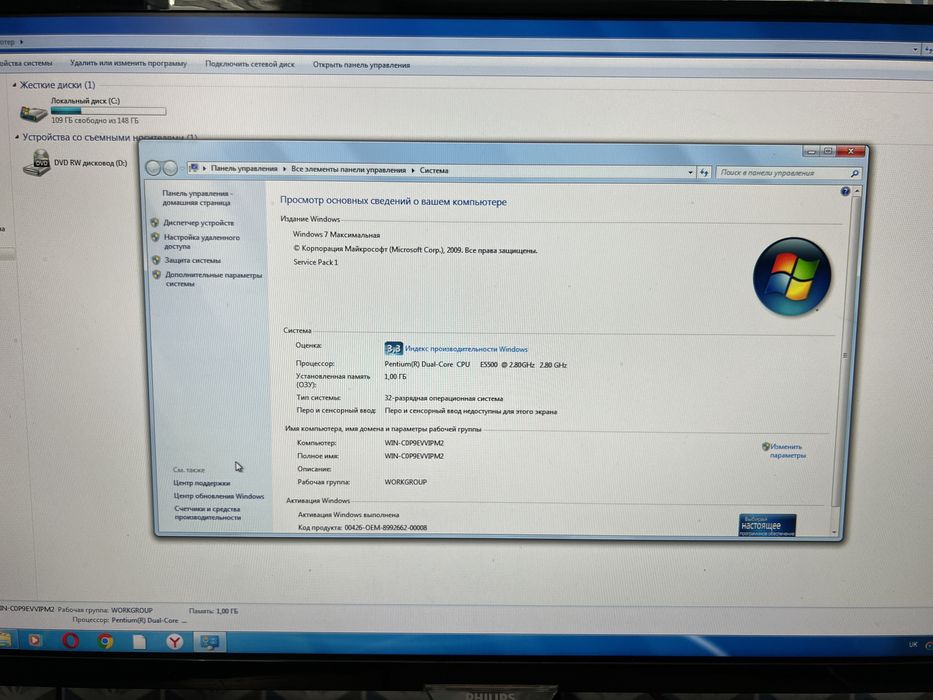Click the control panel icon in address bar
Screen dimensions: 933x700
pos(194,168)
